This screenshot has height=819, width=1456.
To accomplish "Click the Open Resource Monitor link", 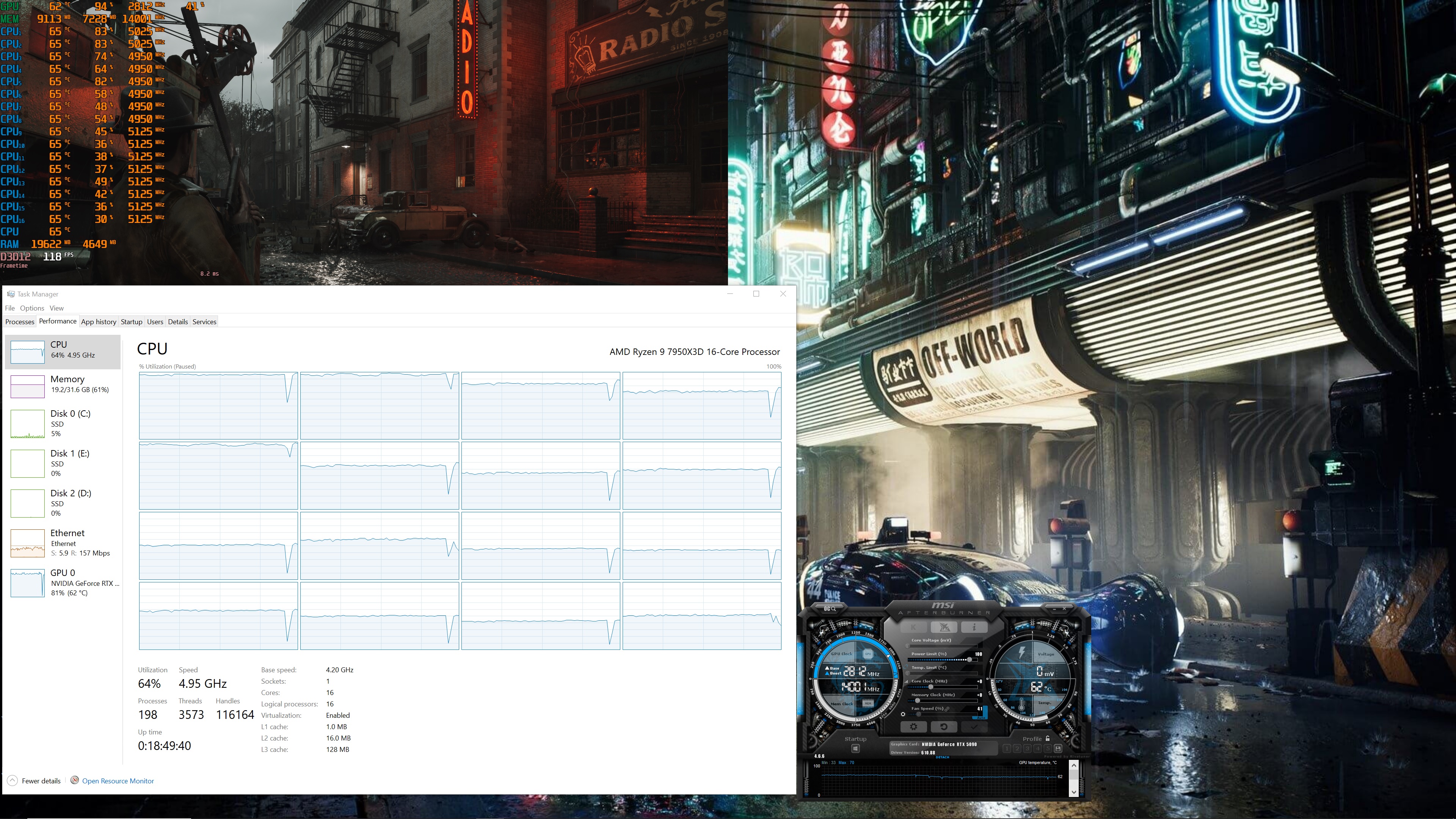I will [118, 781].
